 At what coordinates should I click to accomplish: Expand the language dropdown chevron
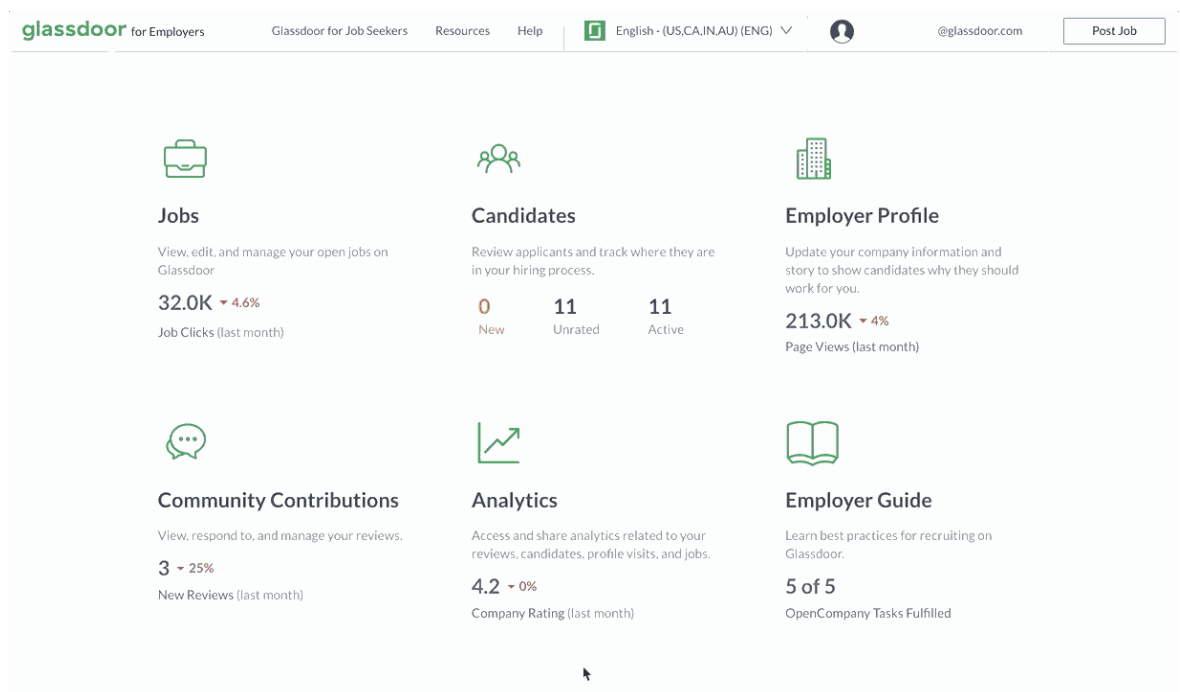[x=786, y=31]
